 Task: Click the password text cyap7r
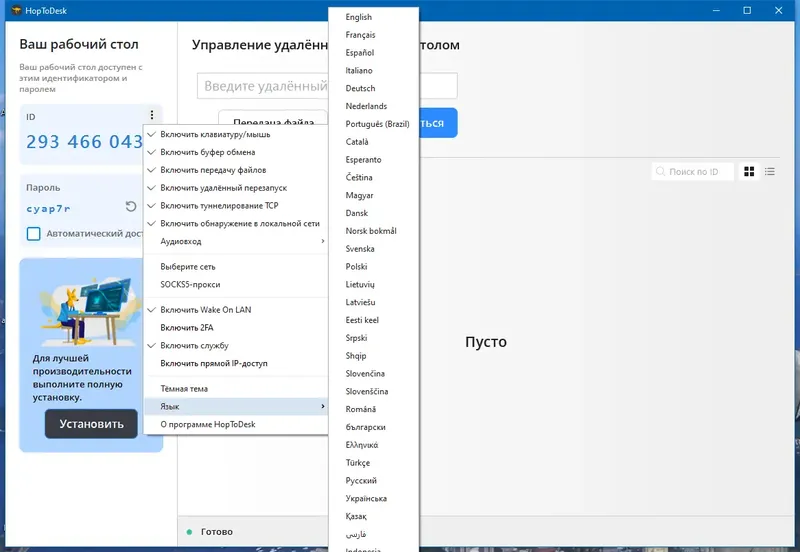[x=48, y=209]
